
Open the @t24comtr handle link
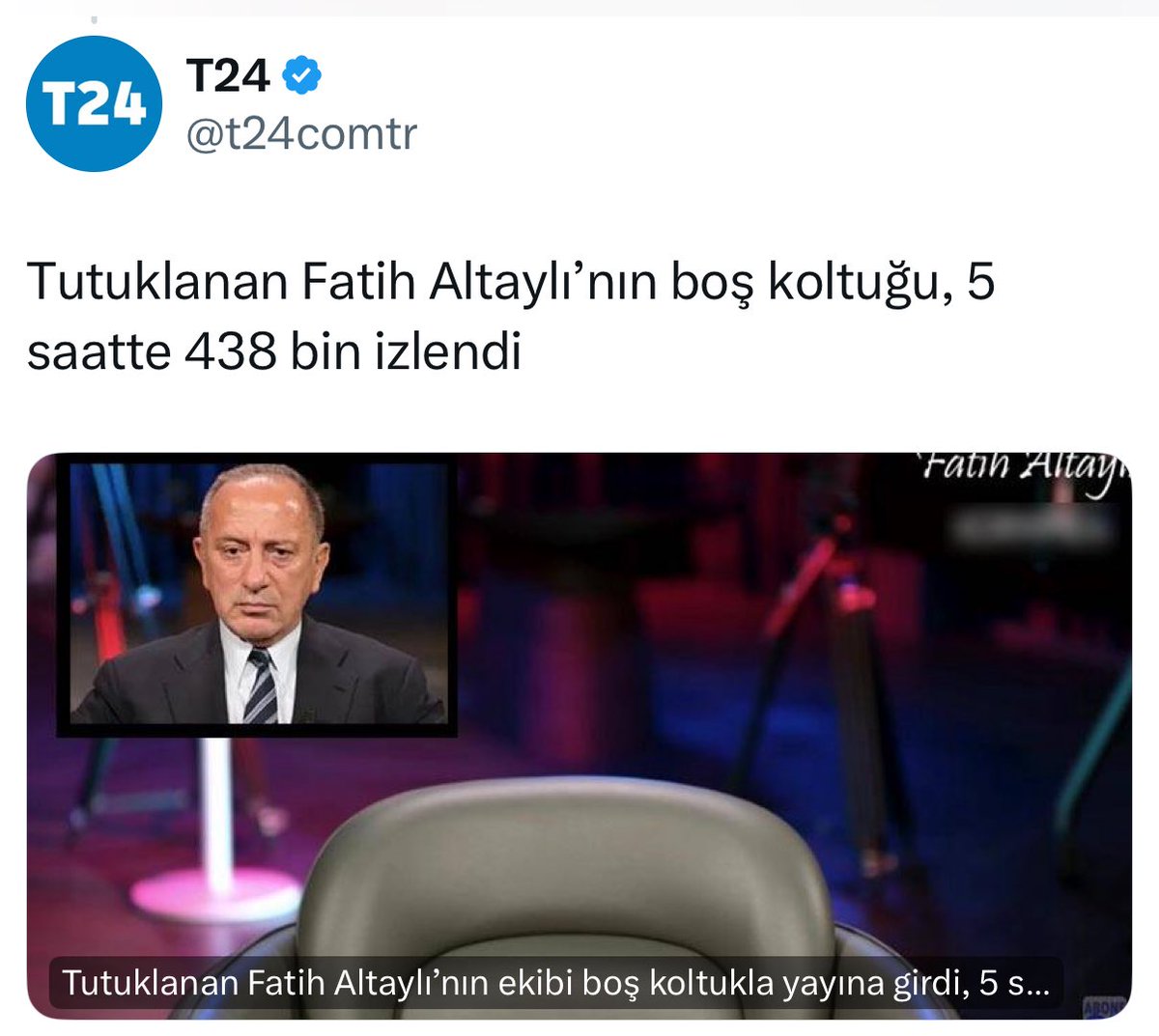click(300, 135)
